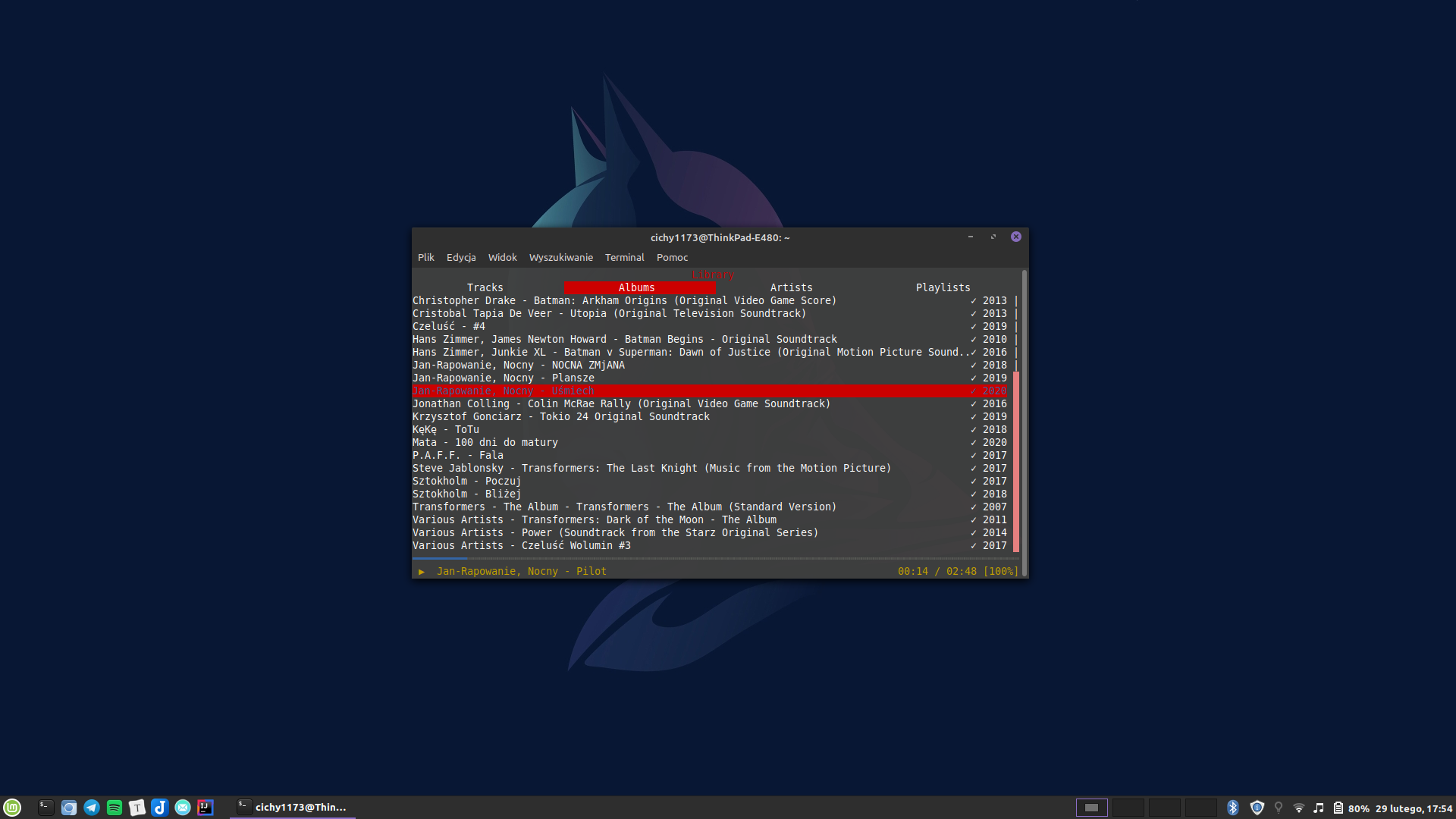This screenshot has width=1456, height=819.
Task: Select the Mata - 100 dni do matury album
Action: [x=485, y=443]
